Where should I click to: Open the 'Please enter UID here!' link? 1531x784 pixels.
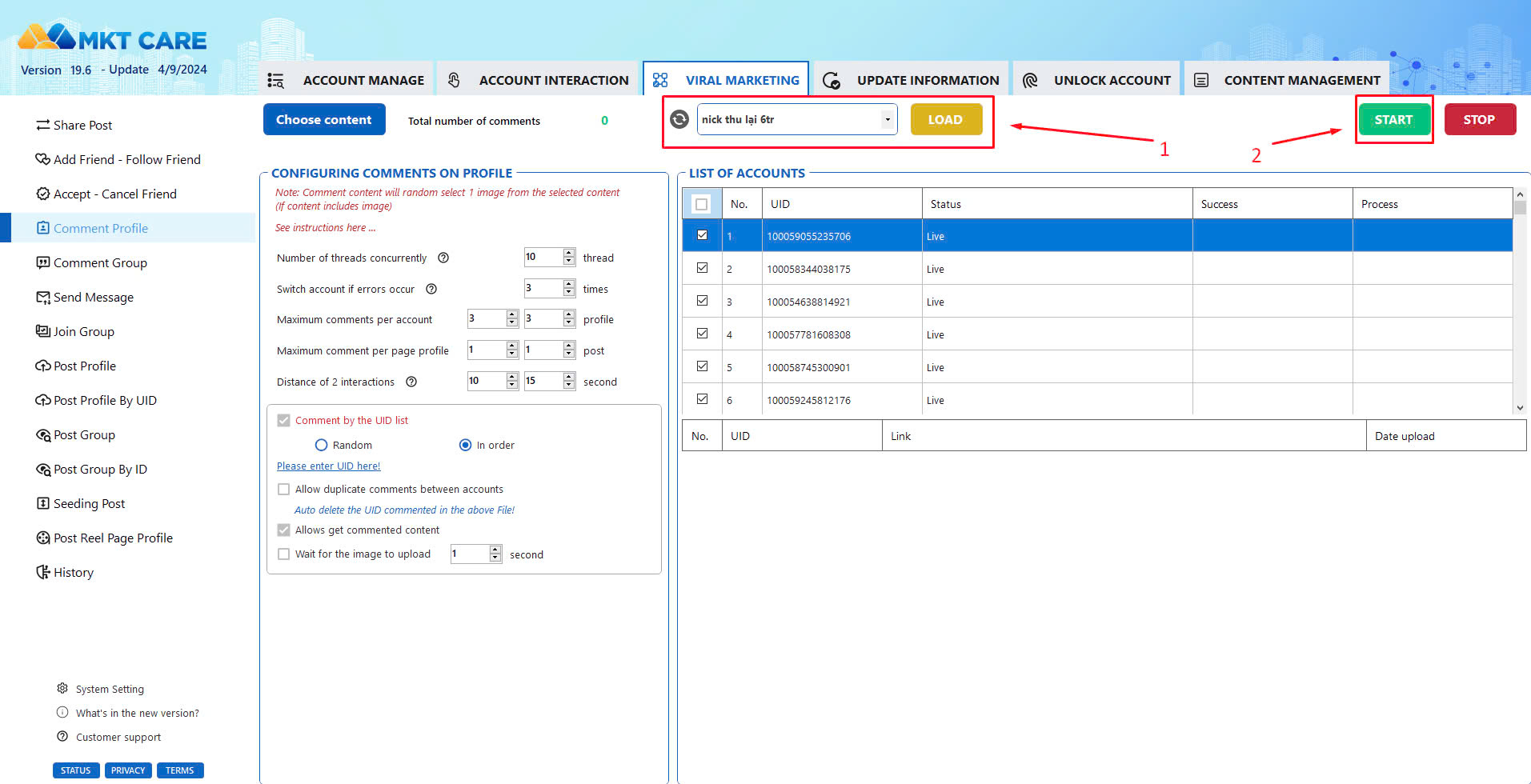(x=328, y=466)
